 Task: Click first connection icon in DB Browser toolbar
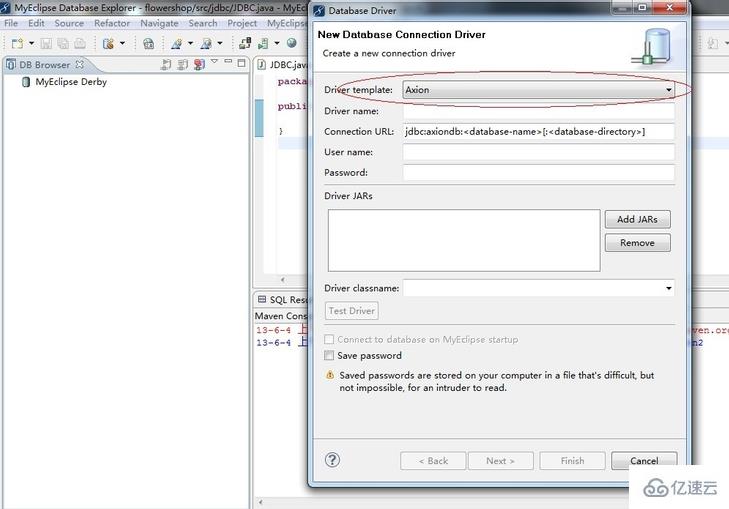[x=166, y=64]
